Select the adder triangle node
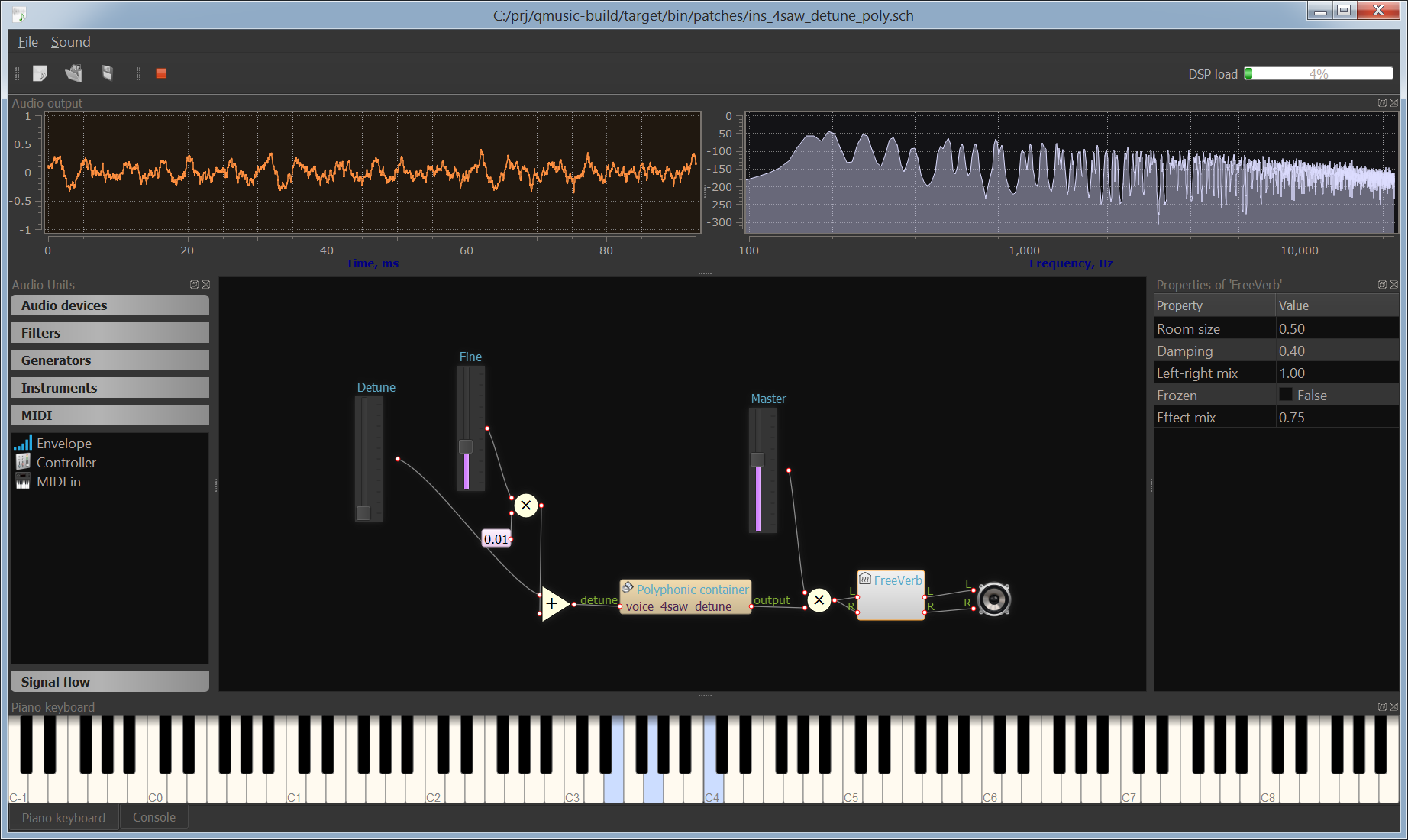The image size is (1408, 840). click(555, 604)
